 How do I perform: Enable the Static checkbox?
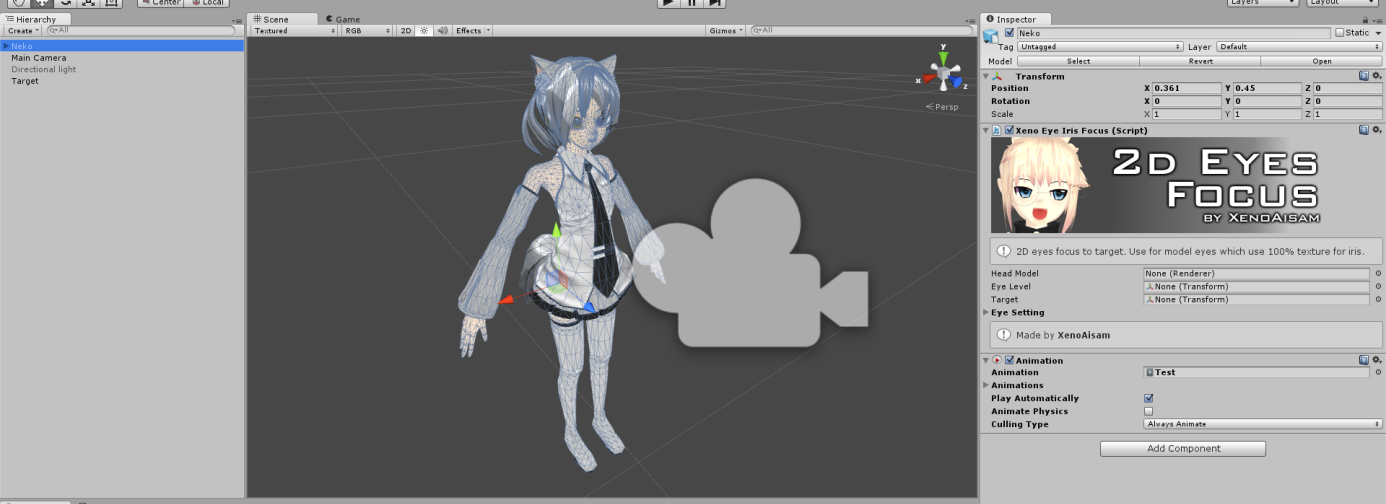(1340, 33)
